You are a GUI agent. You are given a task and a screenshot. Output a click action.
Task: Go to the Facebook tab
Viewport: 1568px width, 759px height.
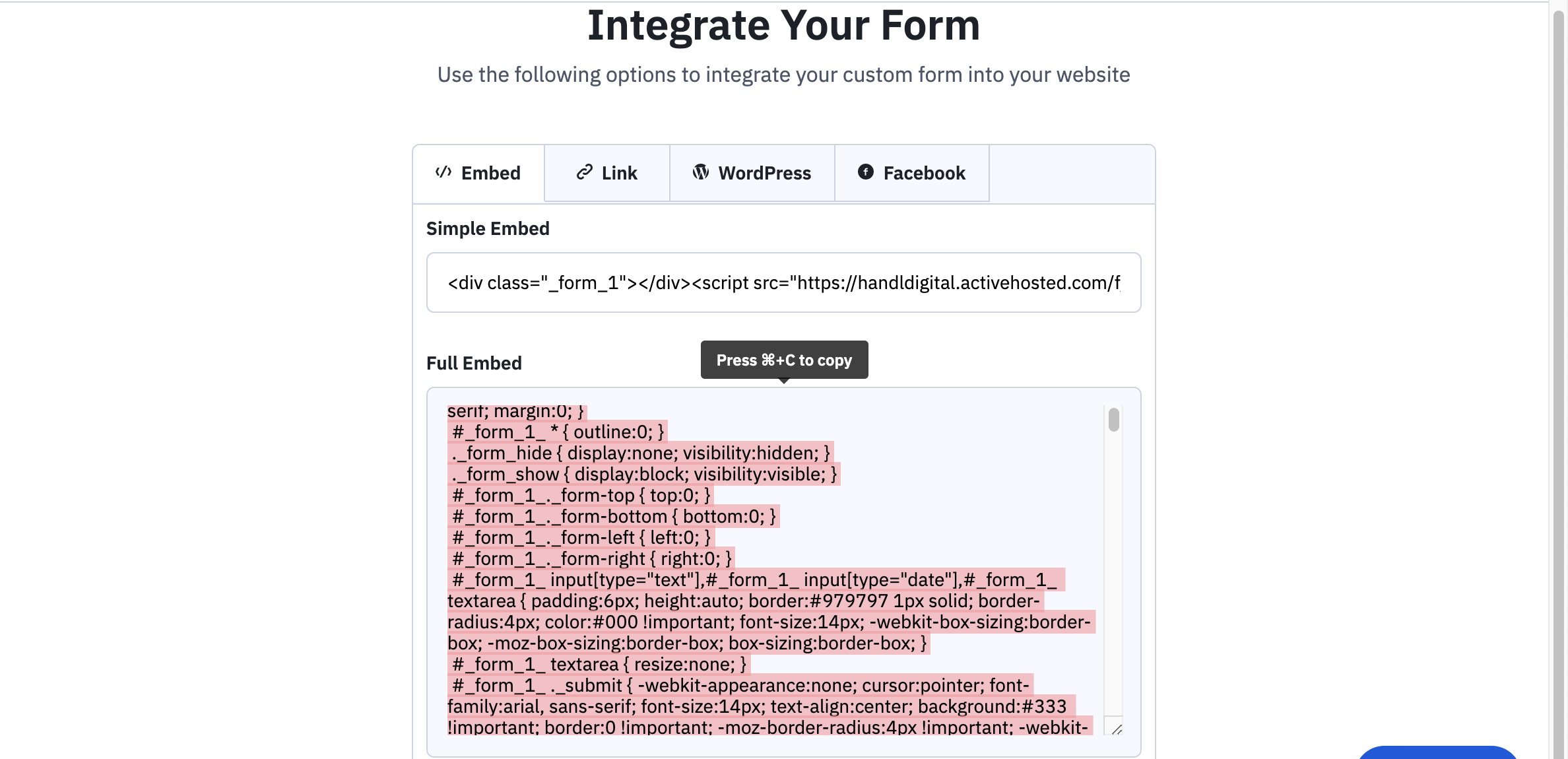[x=912, y=174]
